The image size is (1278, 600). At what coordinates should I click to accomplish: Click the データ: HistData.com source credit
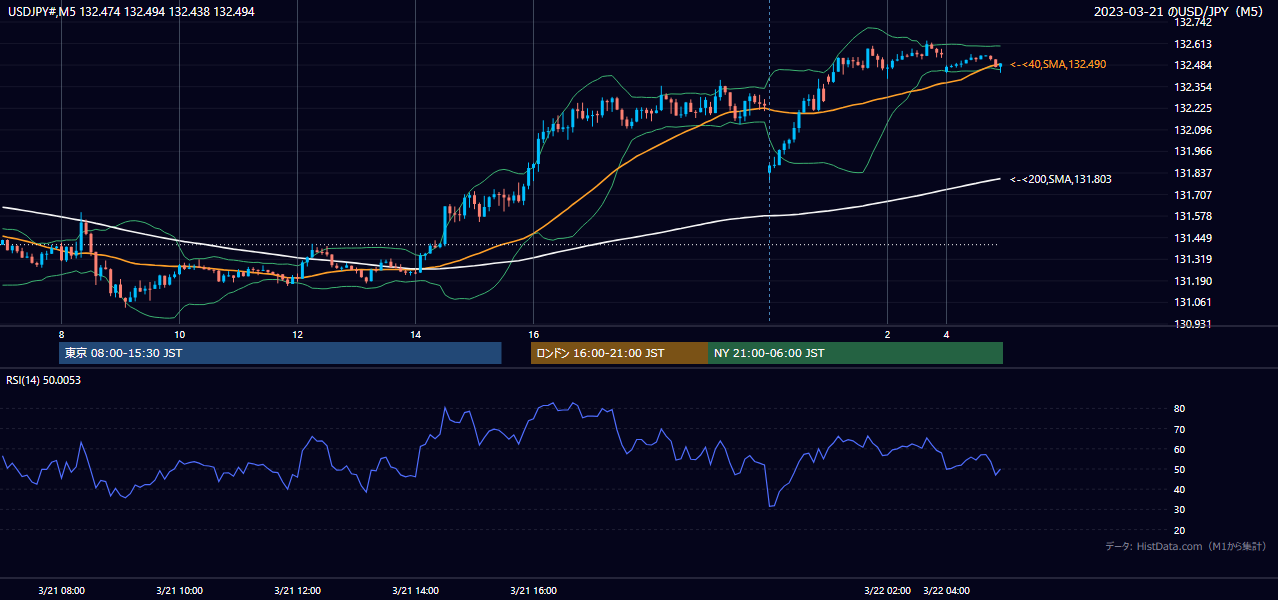[1186, 546]
